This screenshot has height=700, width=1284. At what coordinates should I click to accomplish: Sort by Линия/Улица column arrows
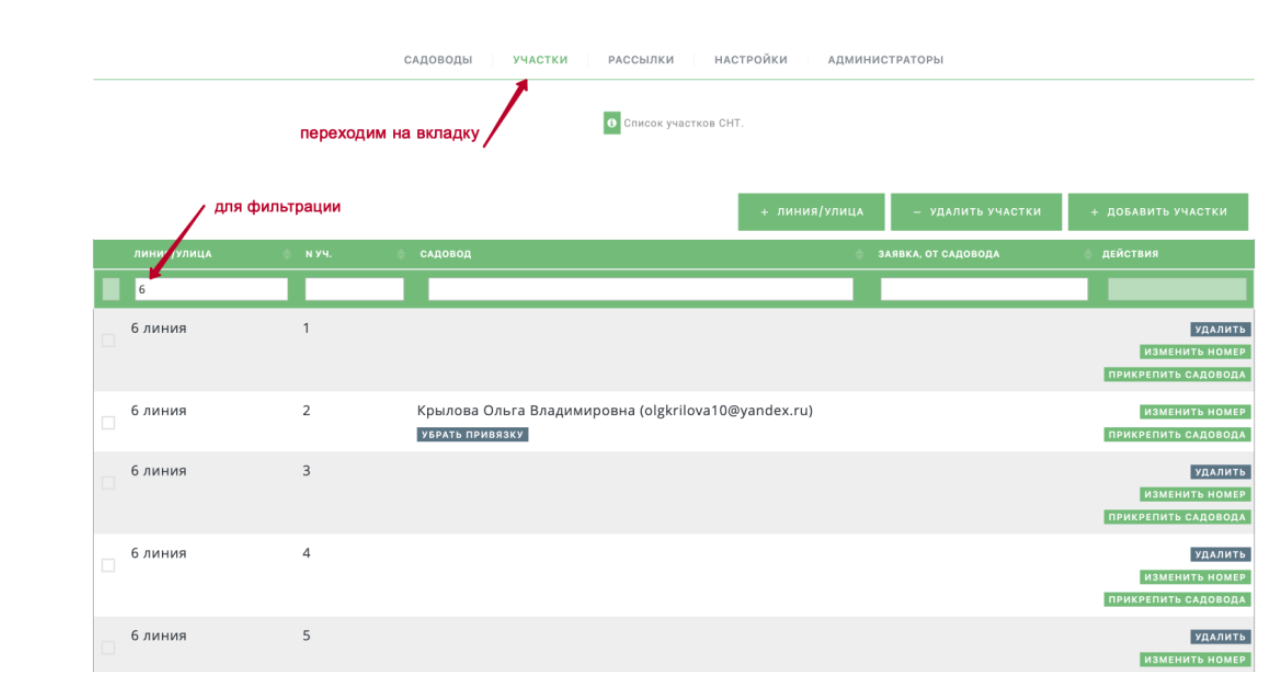point(287,255)
